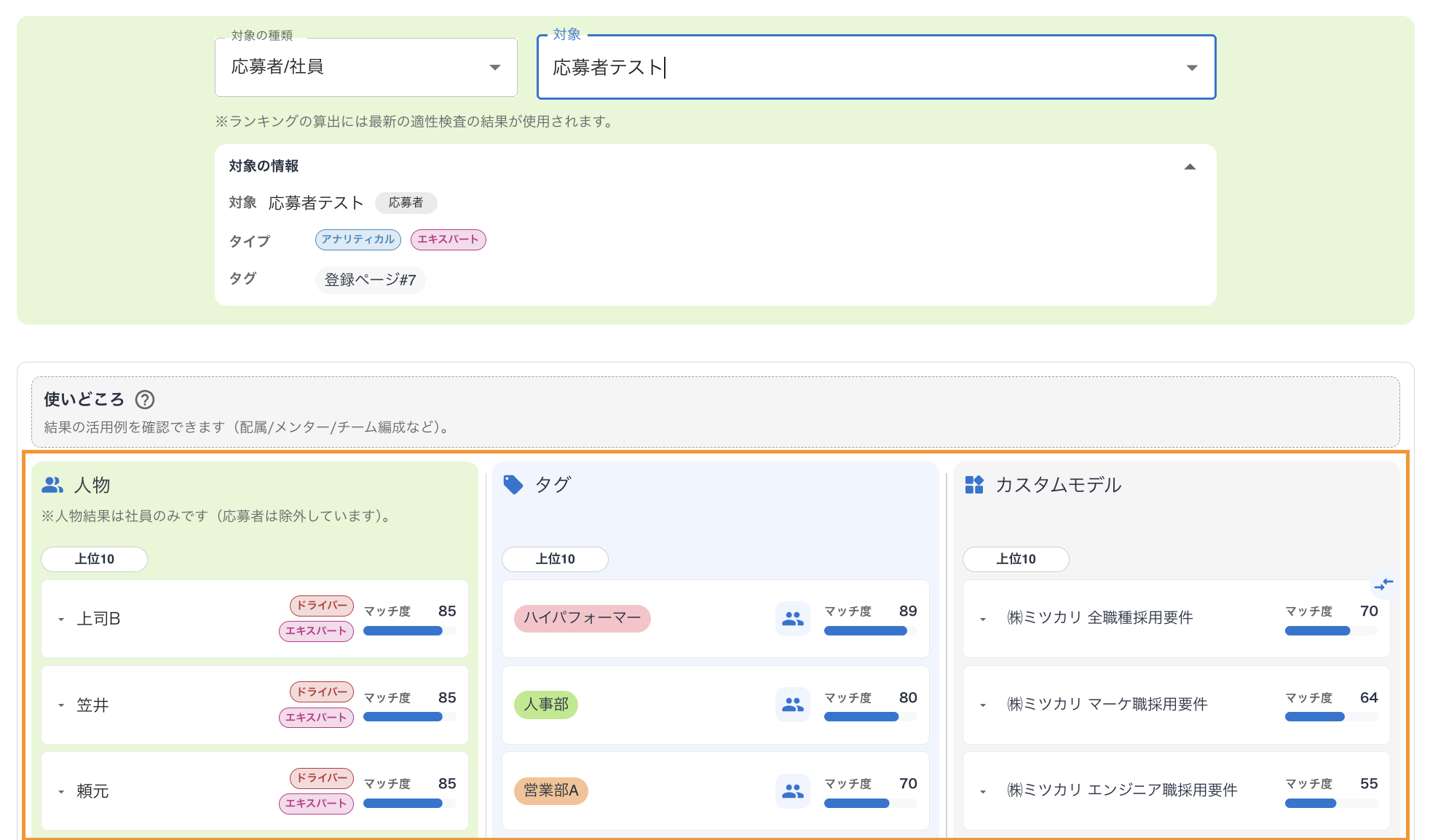Click members icon in ハイパフォーマー row

pos(792,619)
